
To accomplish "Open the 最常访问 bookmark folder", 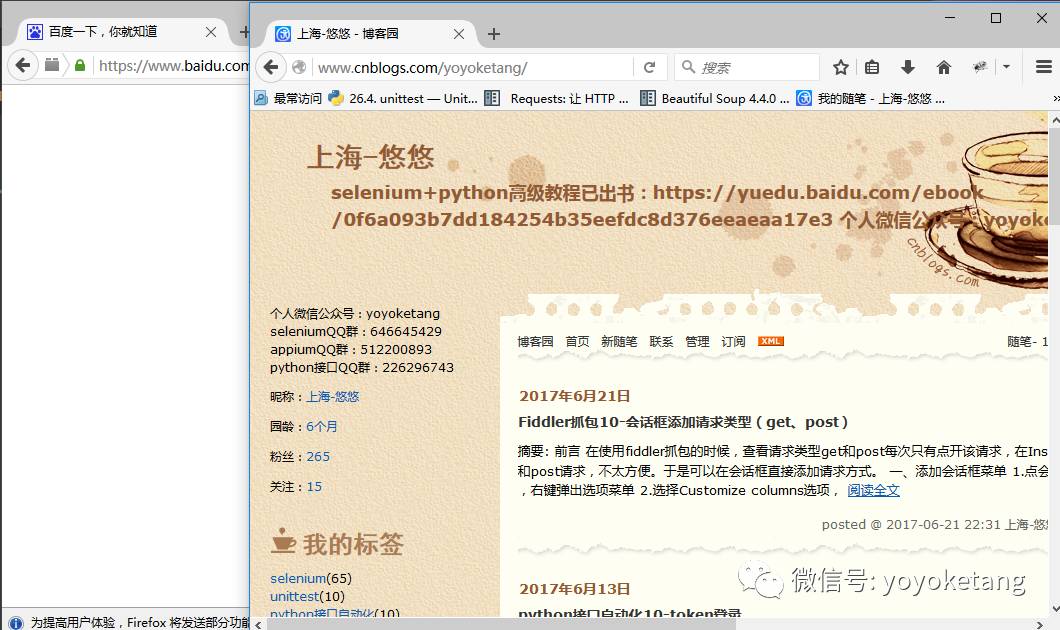I will click(289, 99).
